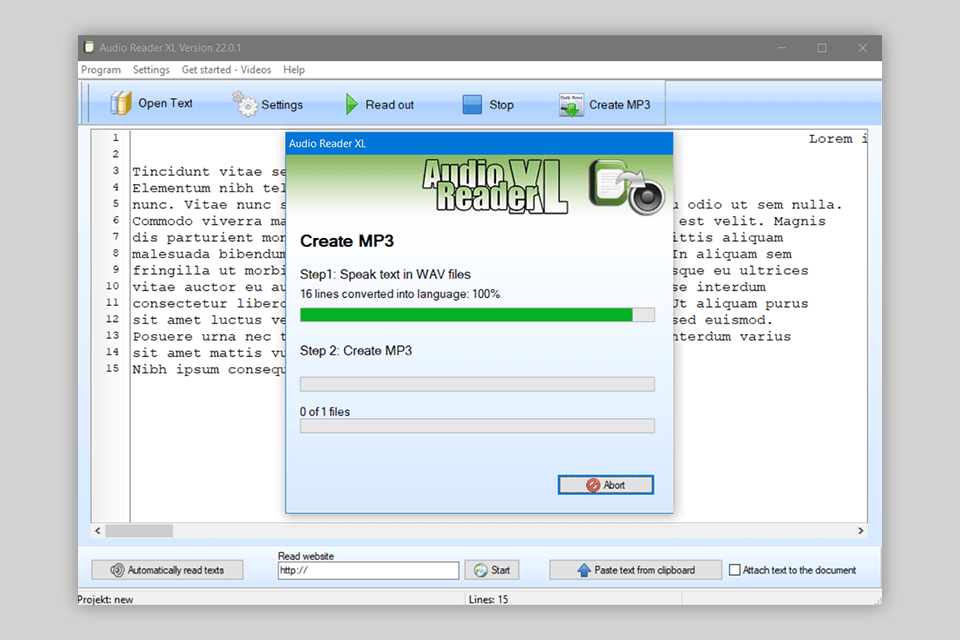Click the Audio Reader XL dialog title bar

click(x=479, y=144)
